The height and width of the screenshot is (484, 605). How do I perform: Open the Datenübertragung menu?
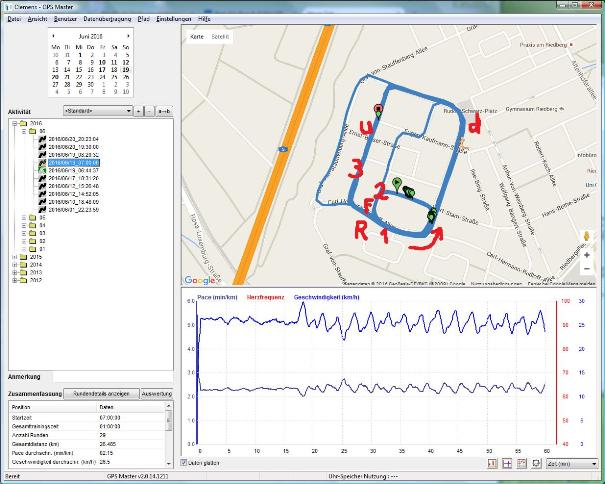[107, 19]
